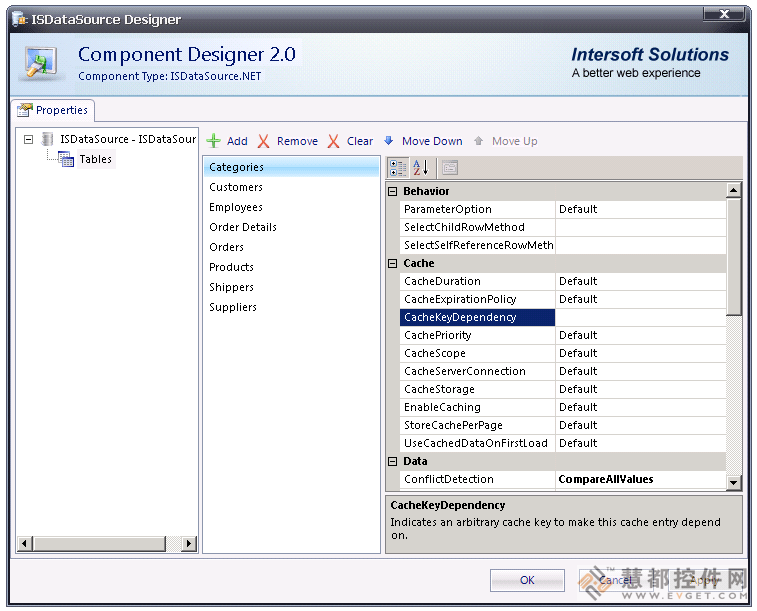Select the StoreCachePerPage property
This screenshot has width=757, height=611.
[477, 425]
